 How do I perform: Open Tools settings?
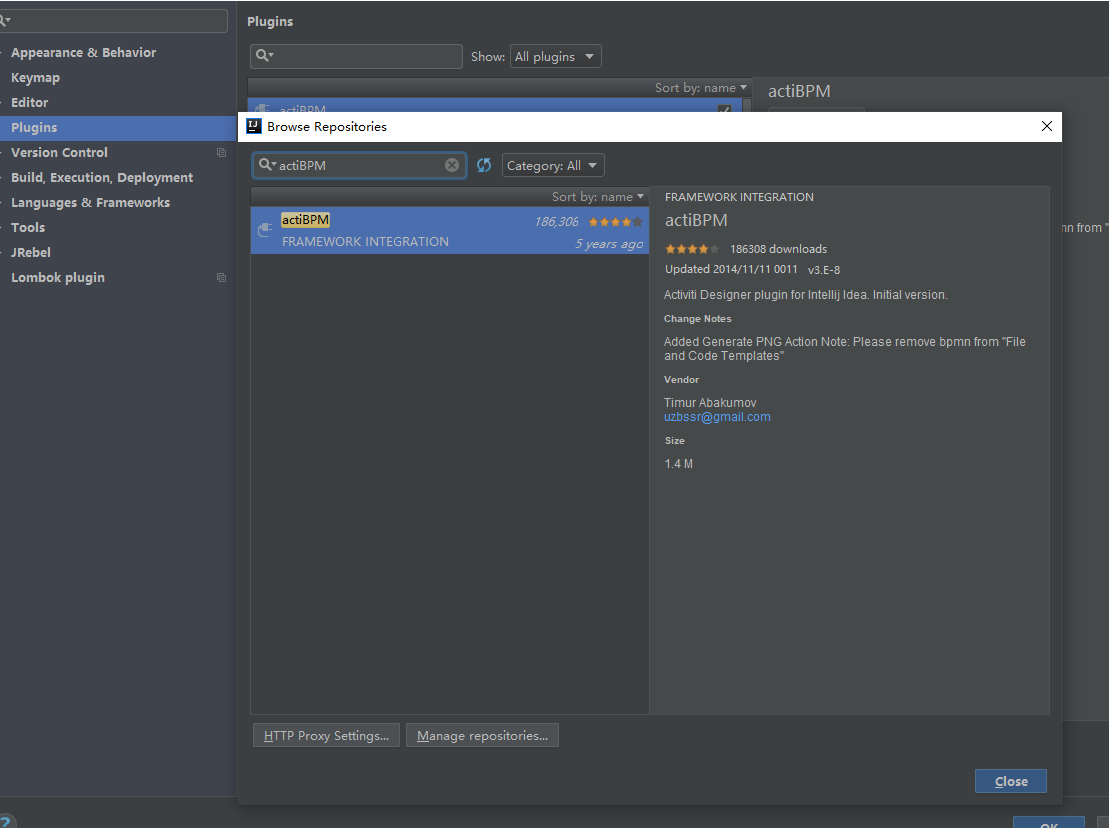pyautogui.click(x=28, y=228)
